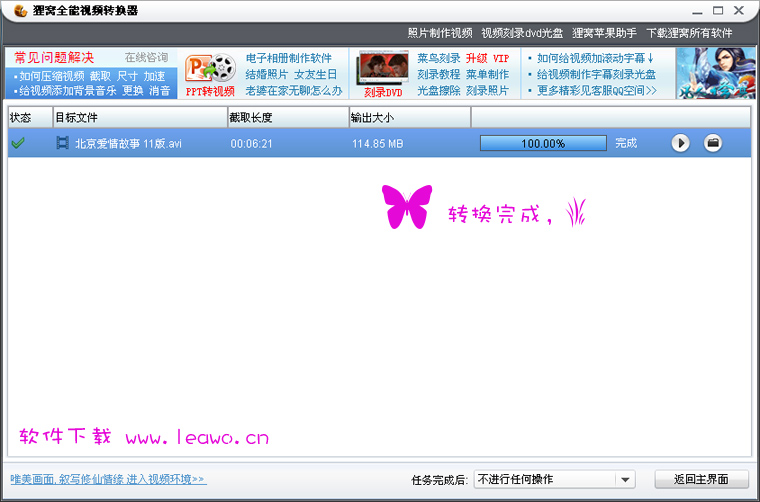The image size is (760, 502).
Task: Open 老婆在家无聊怎么办 link
Action: pos(294,91)
